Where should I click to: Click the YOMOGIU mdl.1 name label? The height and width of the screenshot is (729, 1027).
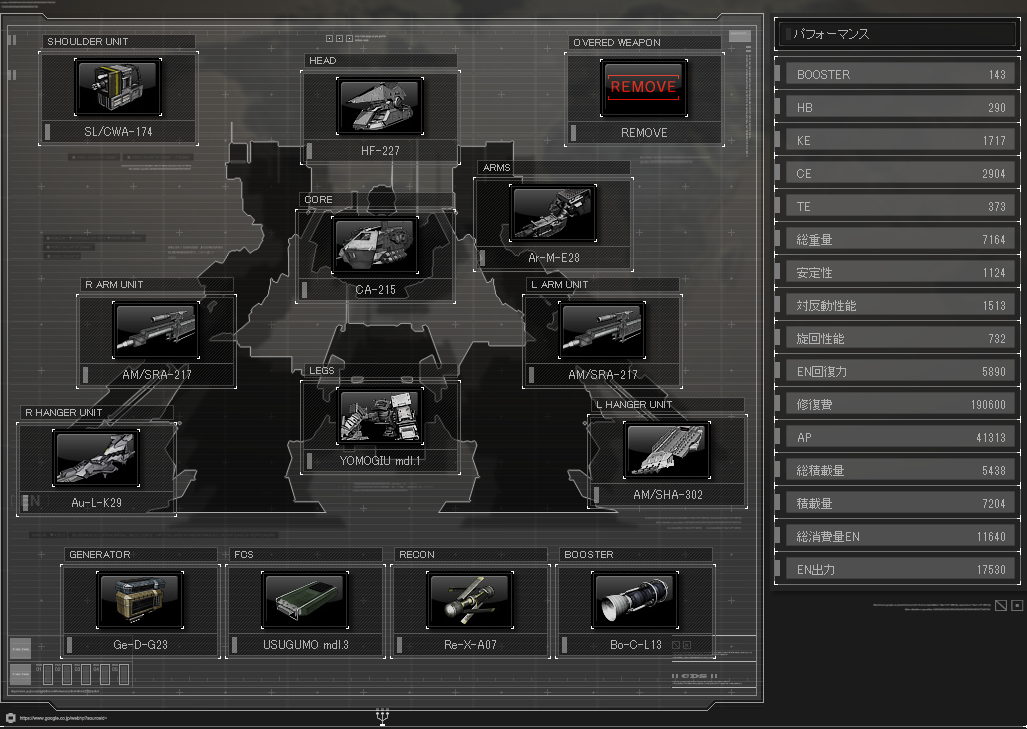coord(380,461)
